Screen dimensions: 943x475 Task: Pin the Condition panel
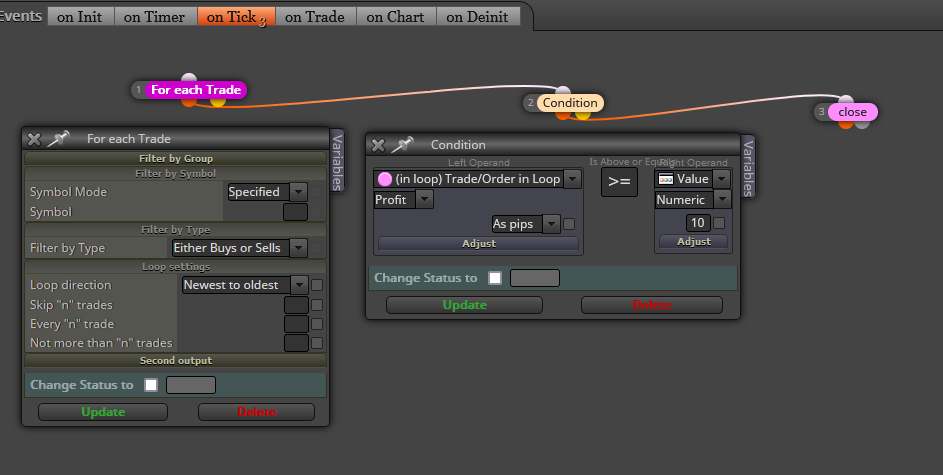(x=402, y=144)
